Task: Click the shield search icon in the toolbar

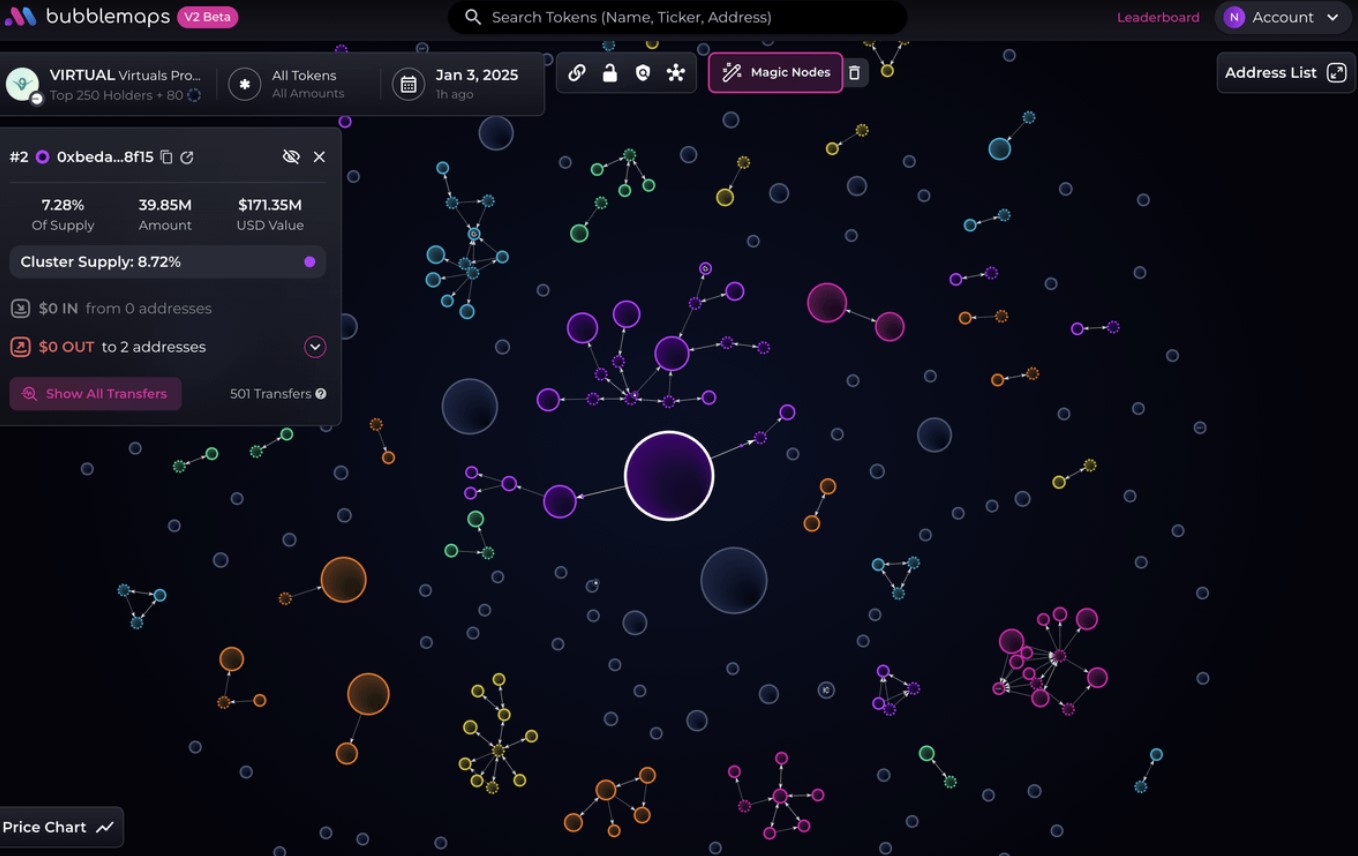Action: pyautogui.click(x=643, y=73)
